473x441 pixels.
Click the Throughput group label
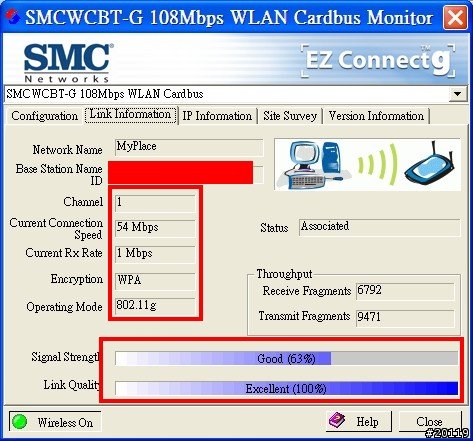(284, 274)
